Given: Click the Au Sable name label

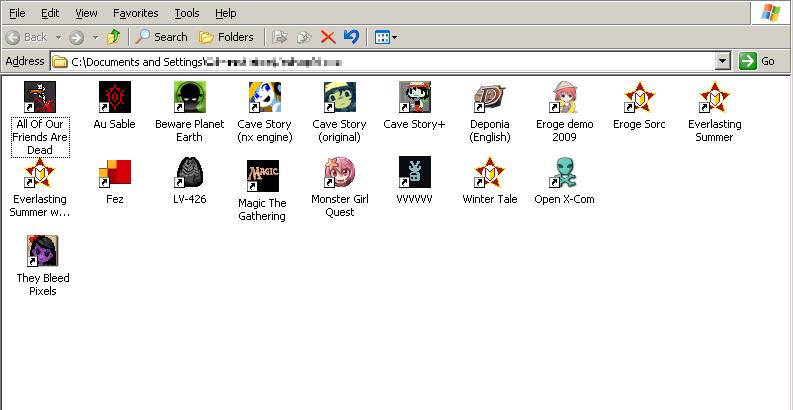Looking at the screenshot, I should click(x=115, y=124).
